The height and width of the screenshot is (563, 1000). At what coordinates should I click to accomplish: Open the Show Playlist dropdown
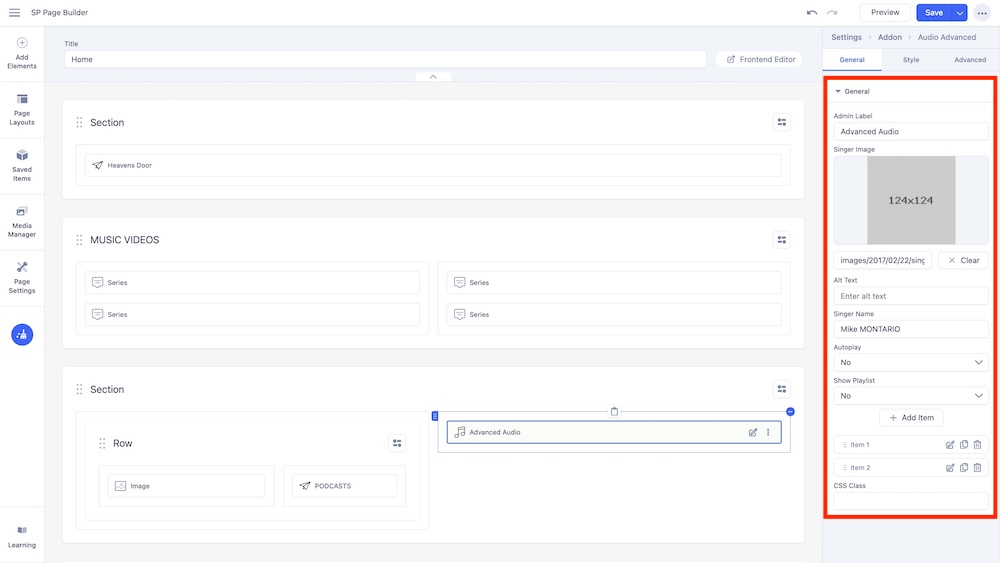click(x=910, y=396)
